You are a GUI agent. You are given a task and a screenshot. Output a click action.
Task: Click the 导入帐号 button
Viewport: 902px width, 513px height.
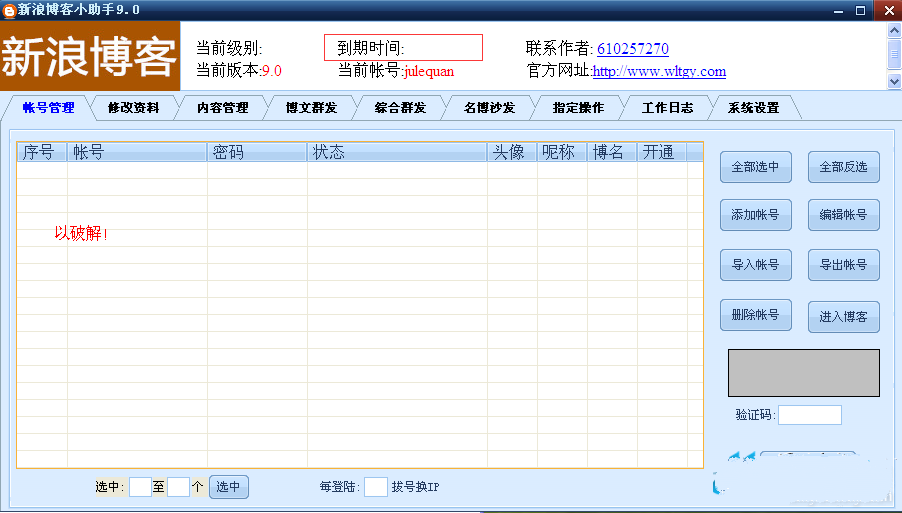755,265
